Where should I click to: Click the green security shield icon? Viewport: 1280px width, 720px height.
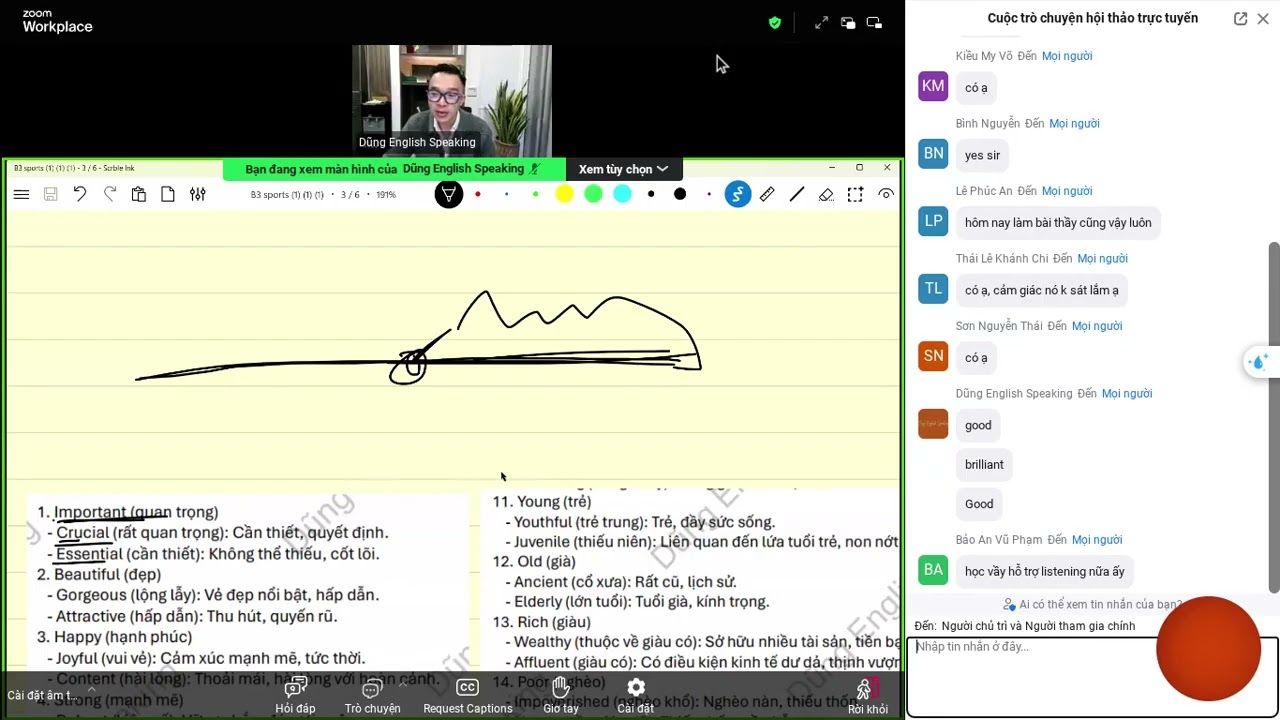tap(775, 22)
